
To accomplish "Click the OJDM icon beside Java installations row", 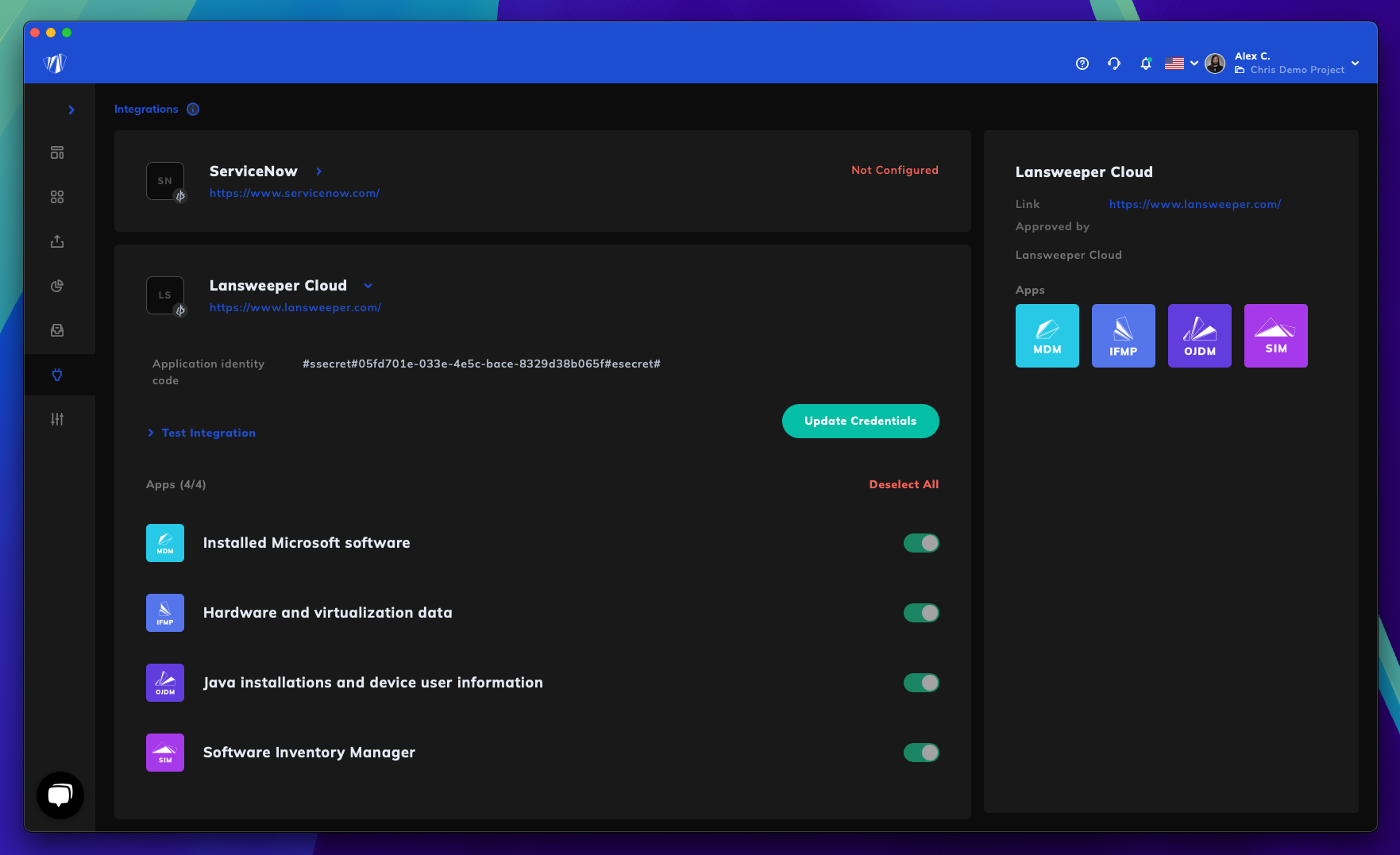I will point(165,683).
